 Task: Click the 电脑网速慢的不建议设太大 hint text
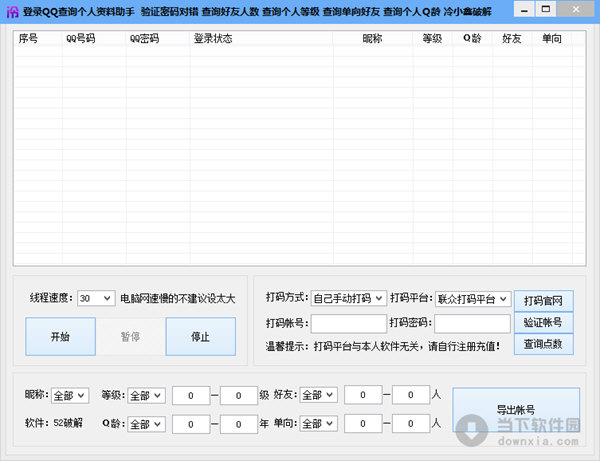point(178,298)
